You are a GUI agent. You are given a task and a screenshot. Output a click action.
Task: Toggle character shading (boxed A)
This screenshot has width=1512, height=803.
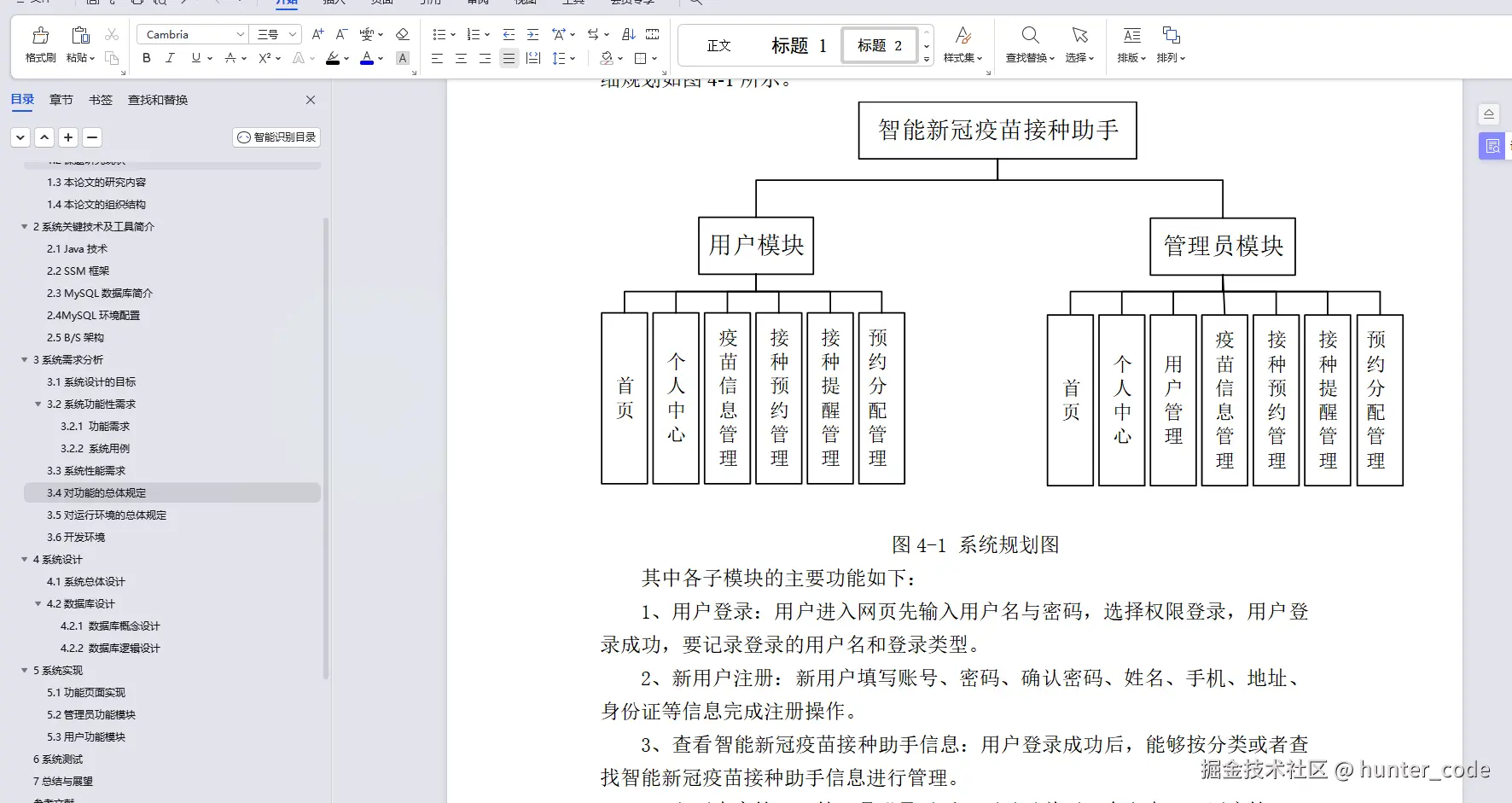(403, 58)
